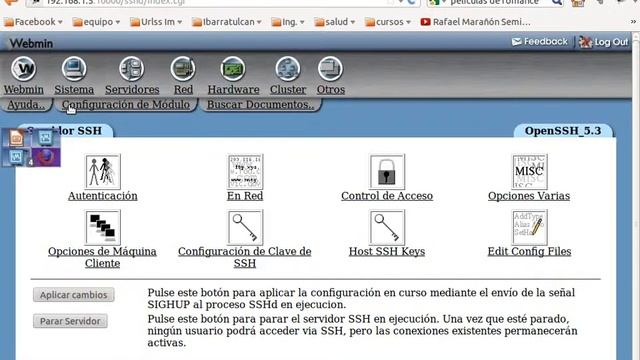Click the Feedback link in Webmin header
The image size is (640, 360).
(x=545, y=42)
